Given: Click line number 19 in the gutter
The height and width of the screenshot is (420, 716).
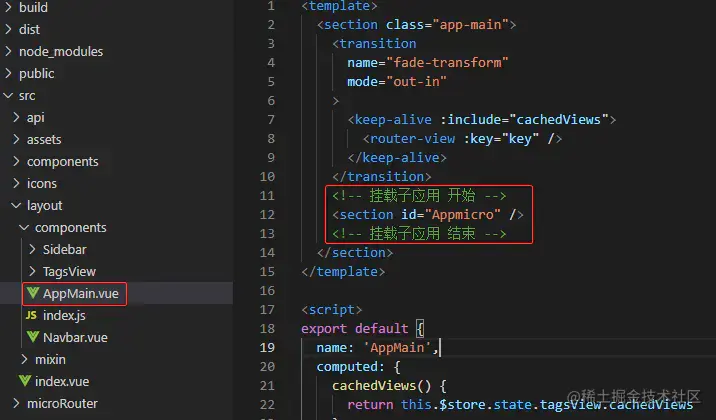Looking at the screenshot, I should [x=267, y=347].
